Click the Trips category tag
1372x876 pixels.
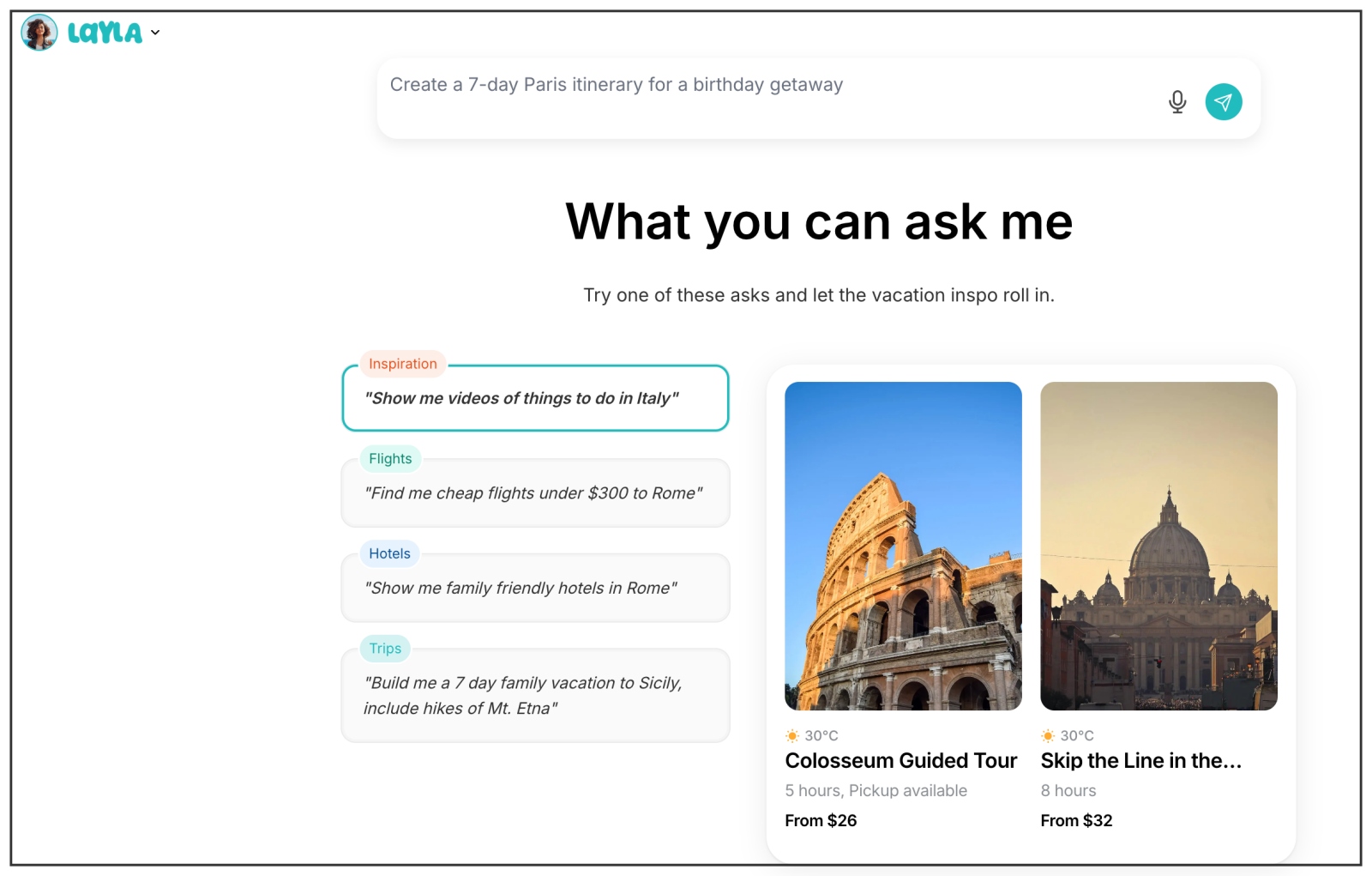pyautogui.click(x=385, y=649)
